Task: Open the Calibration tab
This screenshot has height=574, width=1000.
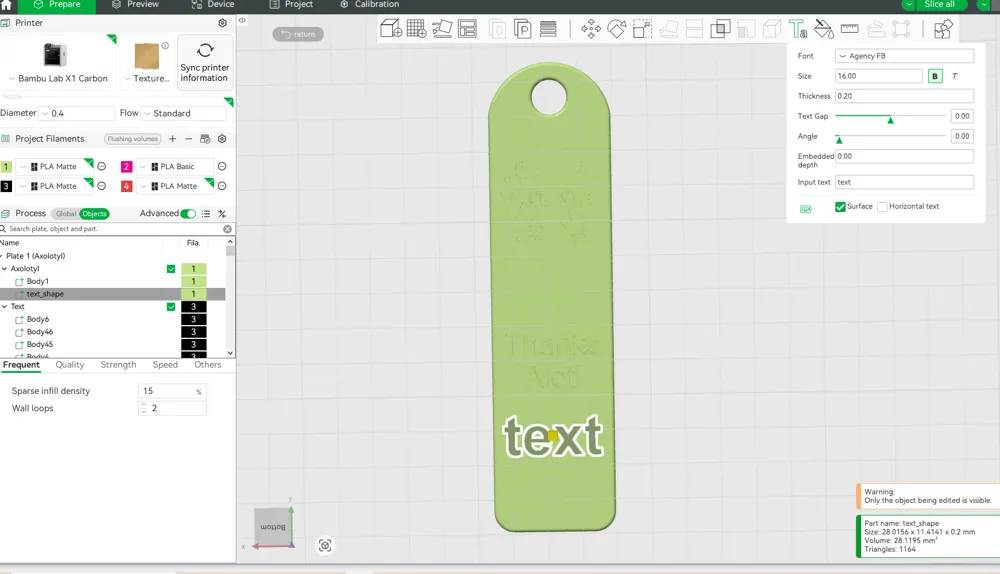Action: [x=369, y=4]
